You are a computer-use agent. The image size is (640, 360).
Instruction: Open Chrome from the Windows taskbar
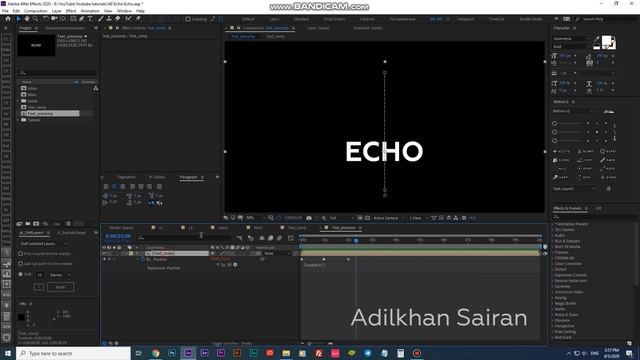point(156,353)
